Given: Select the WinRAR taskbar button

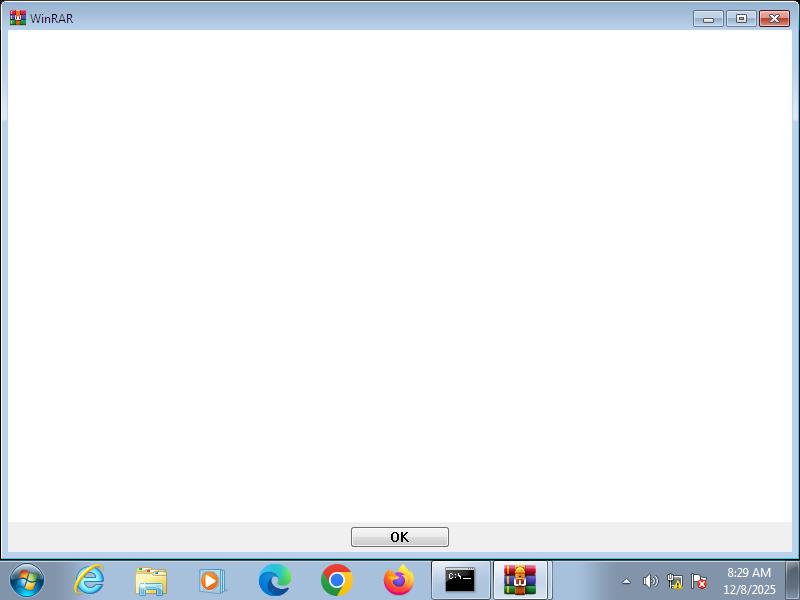Looking at the screenshot, I should click(520, 580).
